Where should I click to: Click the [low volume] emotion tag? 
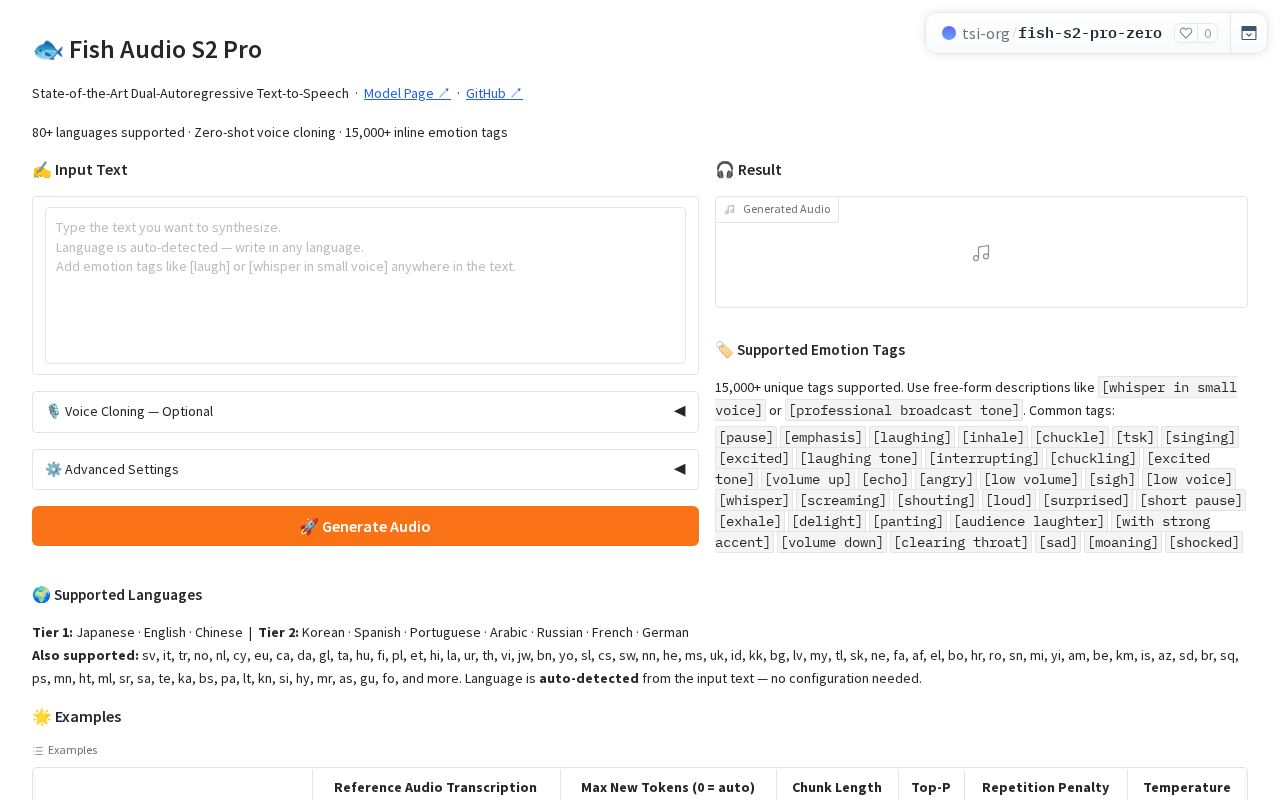1031,479
